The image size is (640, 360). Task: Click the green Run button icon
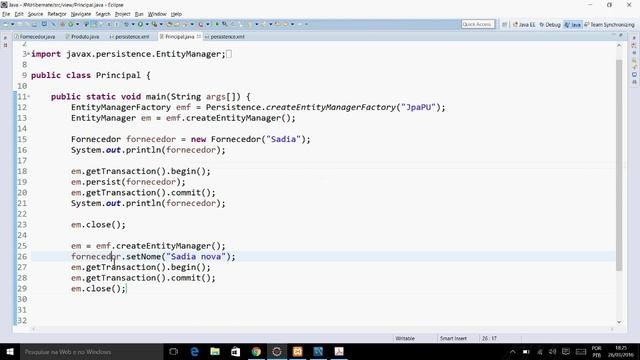click(x=140, y=24)
